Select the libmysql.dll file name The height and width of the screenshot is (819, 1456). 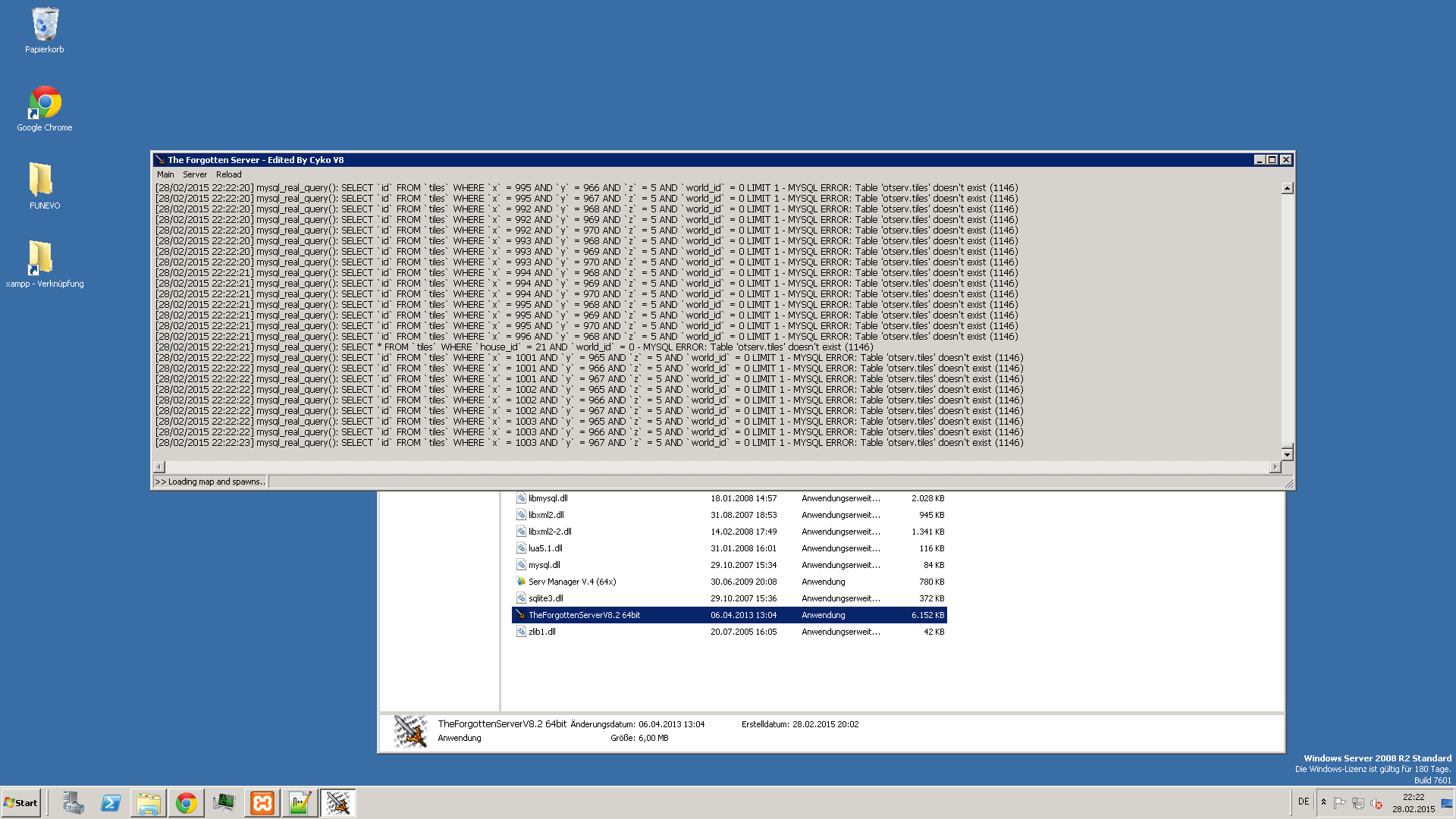548,498
